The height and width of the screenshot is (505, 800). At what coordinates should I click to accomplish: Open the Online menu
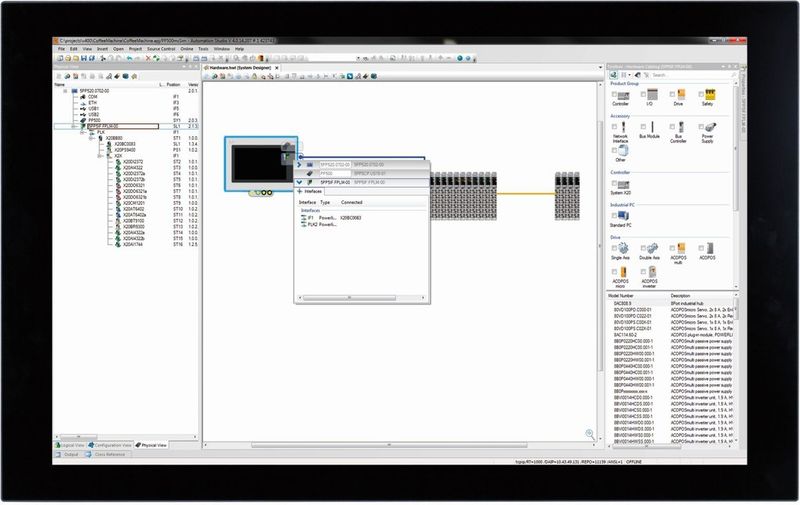pyautogui.click(x=187, y=49)
